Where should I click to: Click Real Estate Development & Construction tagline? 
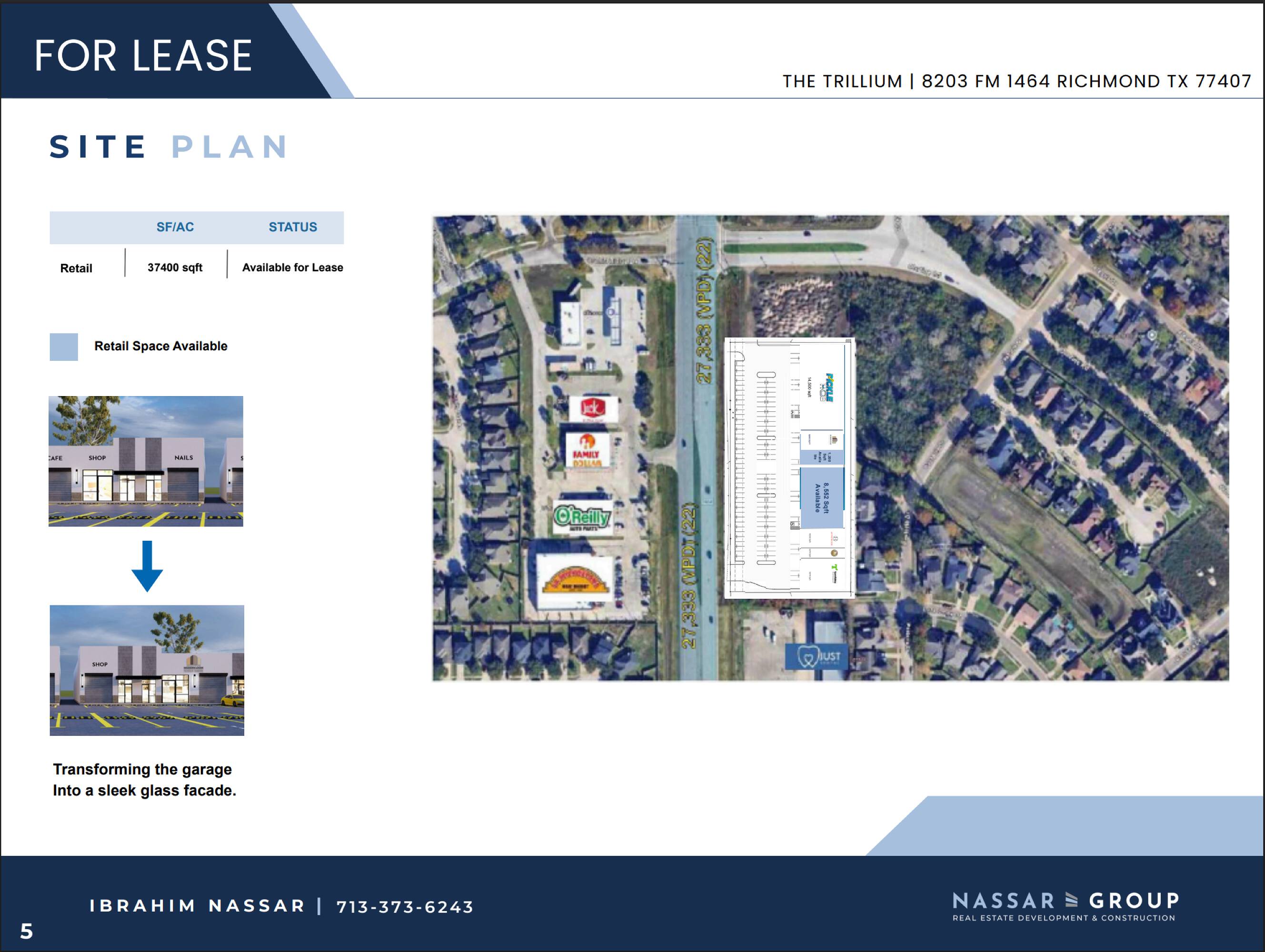pyautogui.click(x=1064, y=918)
